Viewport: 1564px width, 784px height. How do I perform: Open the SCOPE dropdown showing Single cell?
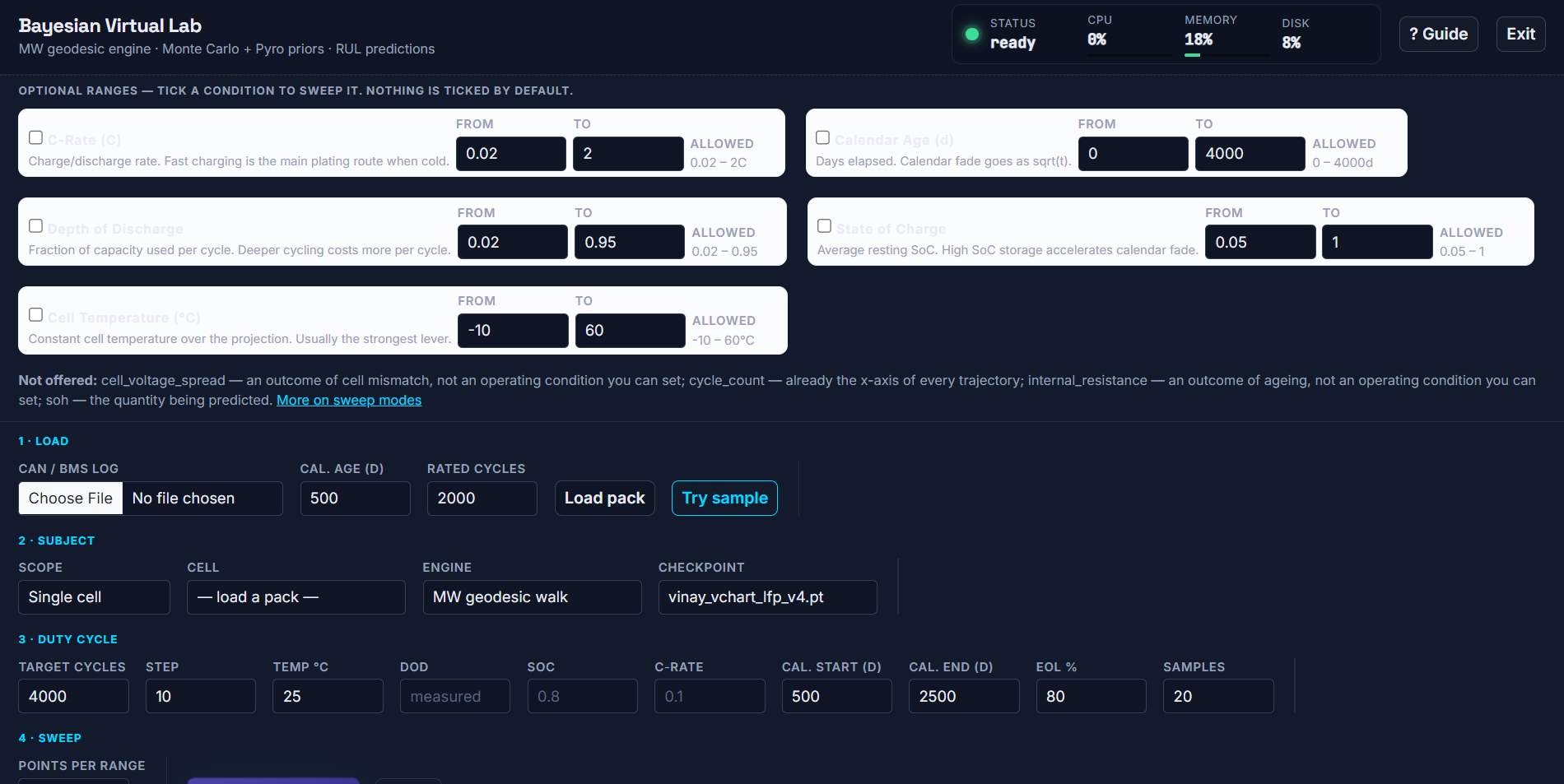[95, 597]
